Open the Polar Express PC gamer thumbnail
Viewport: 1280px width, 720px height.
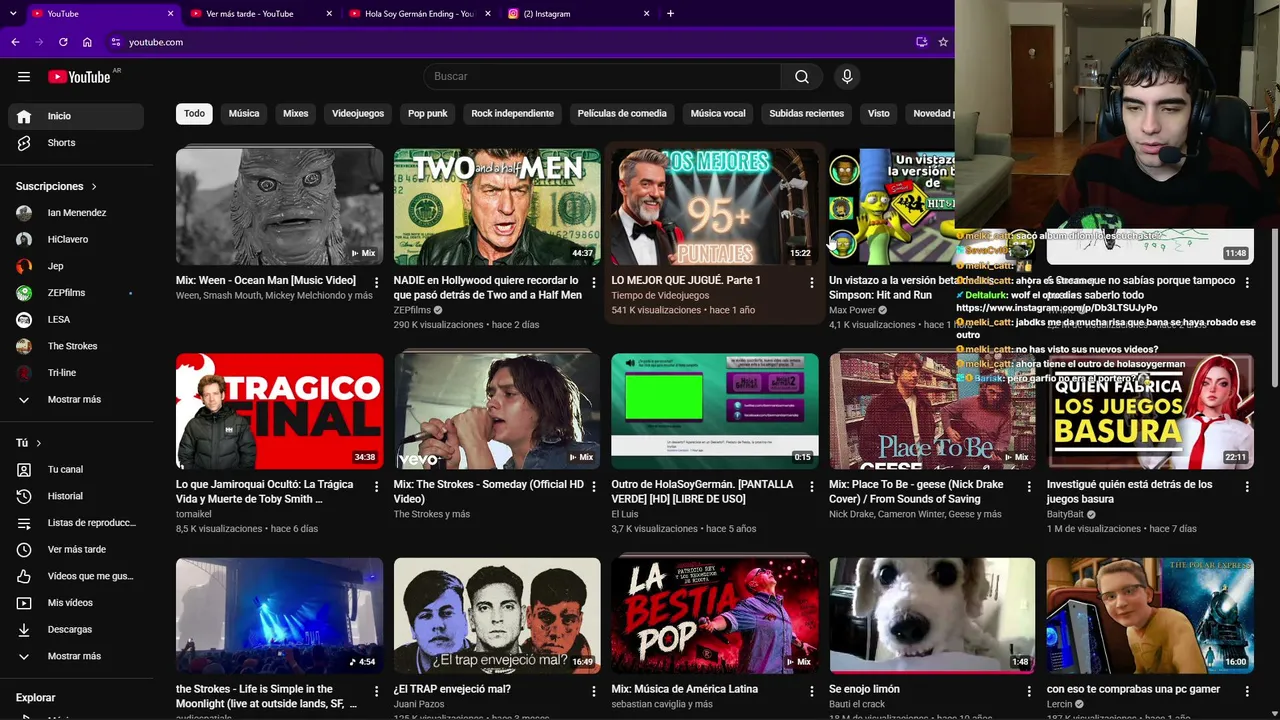click(1150, 615)
